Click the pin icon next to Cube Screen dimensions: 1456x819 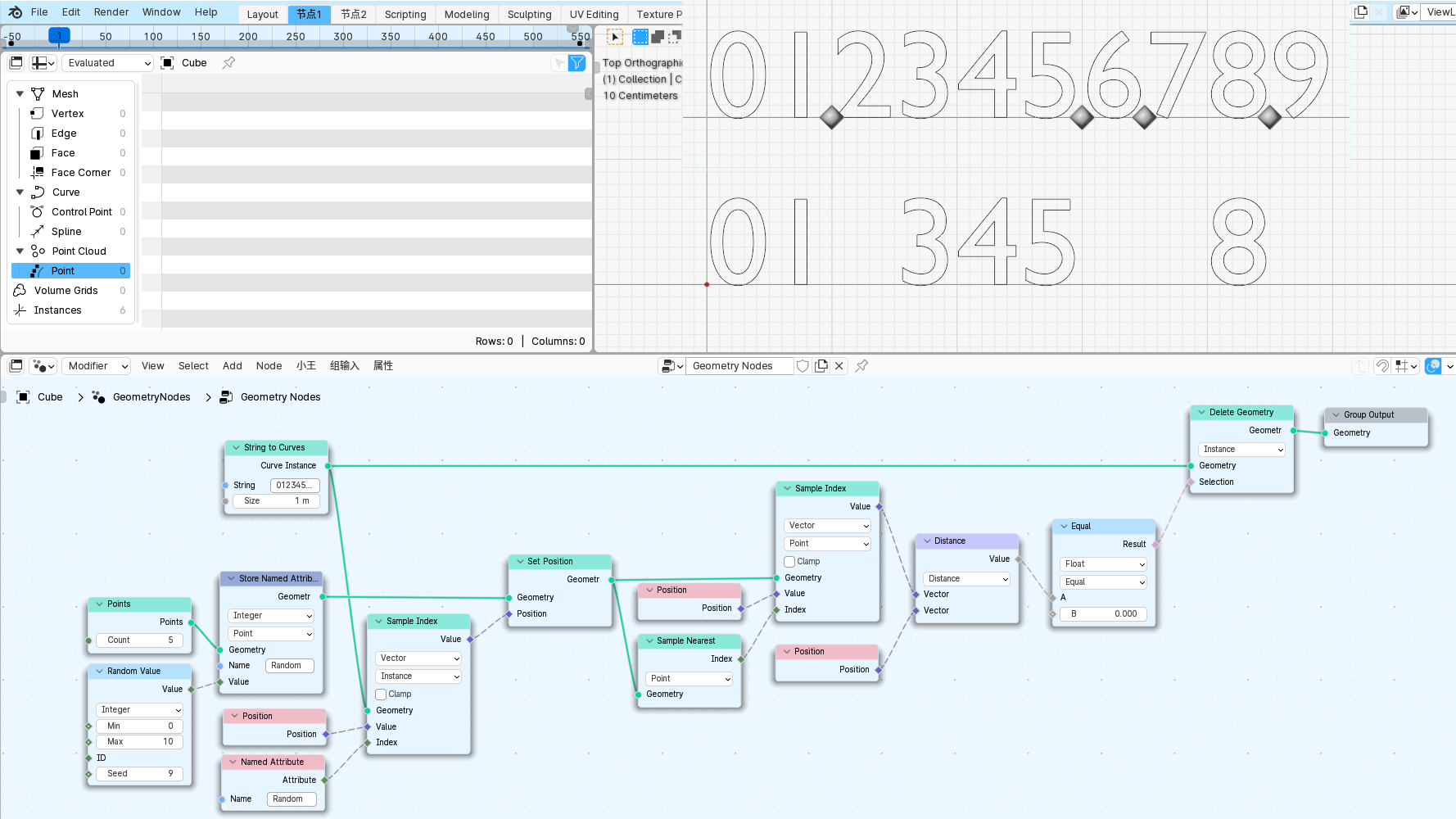click(x=228, y=63)
